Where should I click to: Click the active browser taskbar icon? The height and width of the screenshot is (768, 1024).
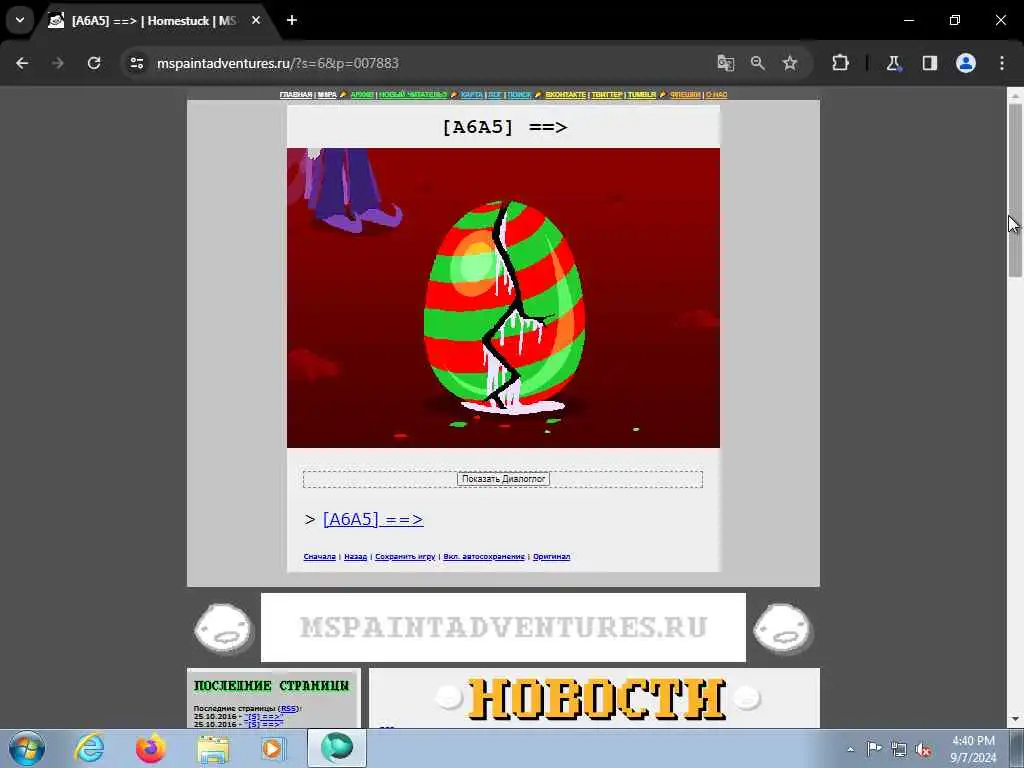(337, 748)
